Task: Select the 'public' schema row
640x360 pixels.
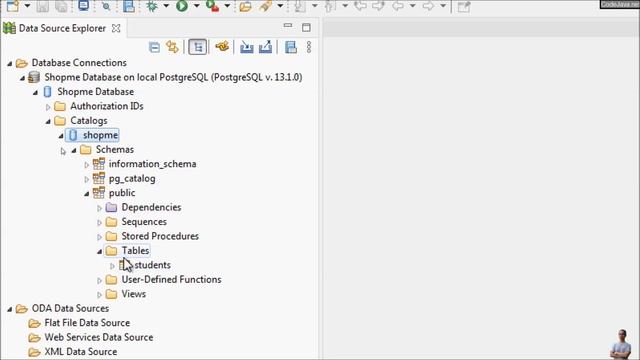Action: [x=122, y=193]
